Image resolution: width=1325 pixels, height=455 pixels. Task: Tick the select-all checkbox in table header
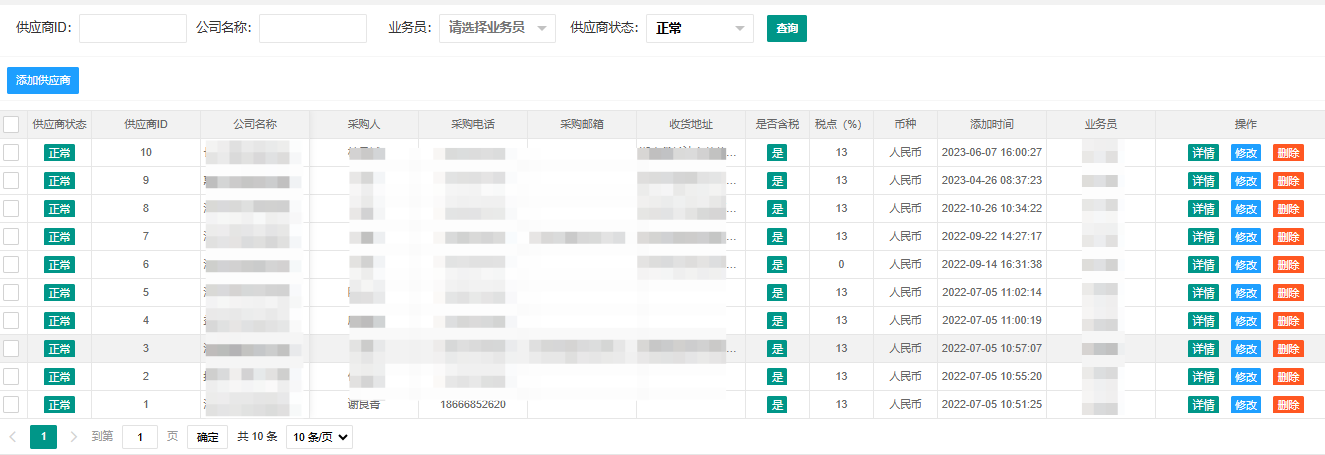pyautogui.click(x=11, y=125)
